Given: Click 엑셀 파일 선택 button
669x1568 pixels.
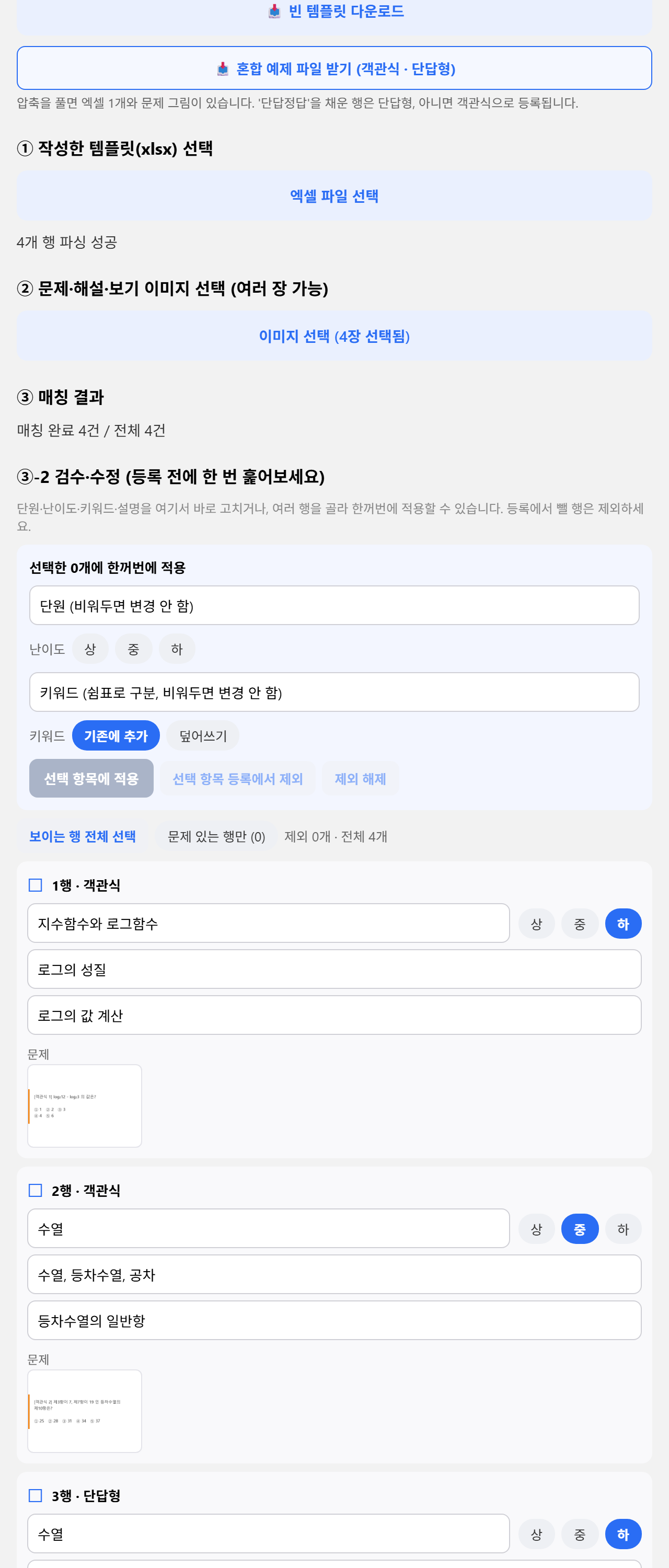Looking at the screenshot, I should 334,195.
